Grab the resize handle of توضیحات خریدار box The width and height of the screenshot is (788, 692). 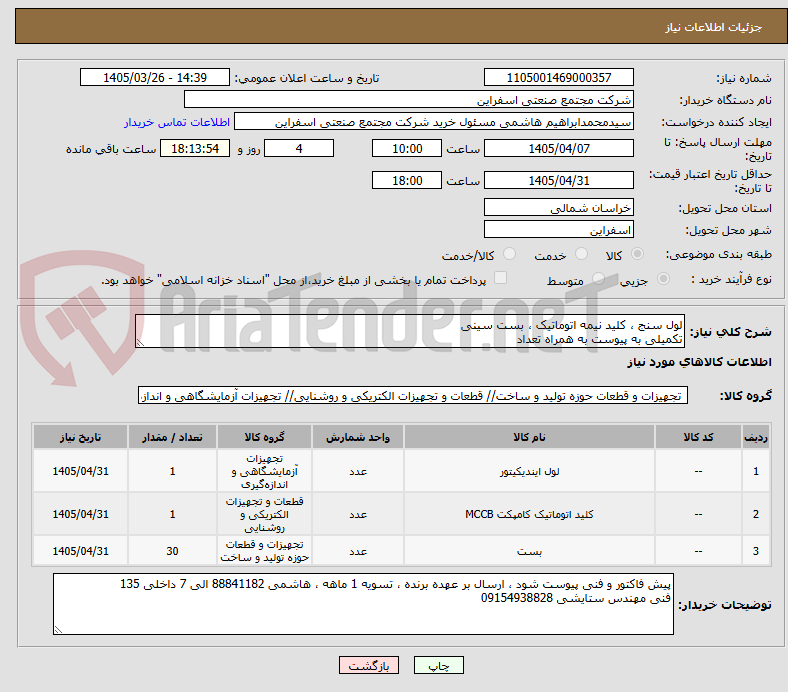pos(58,629)
